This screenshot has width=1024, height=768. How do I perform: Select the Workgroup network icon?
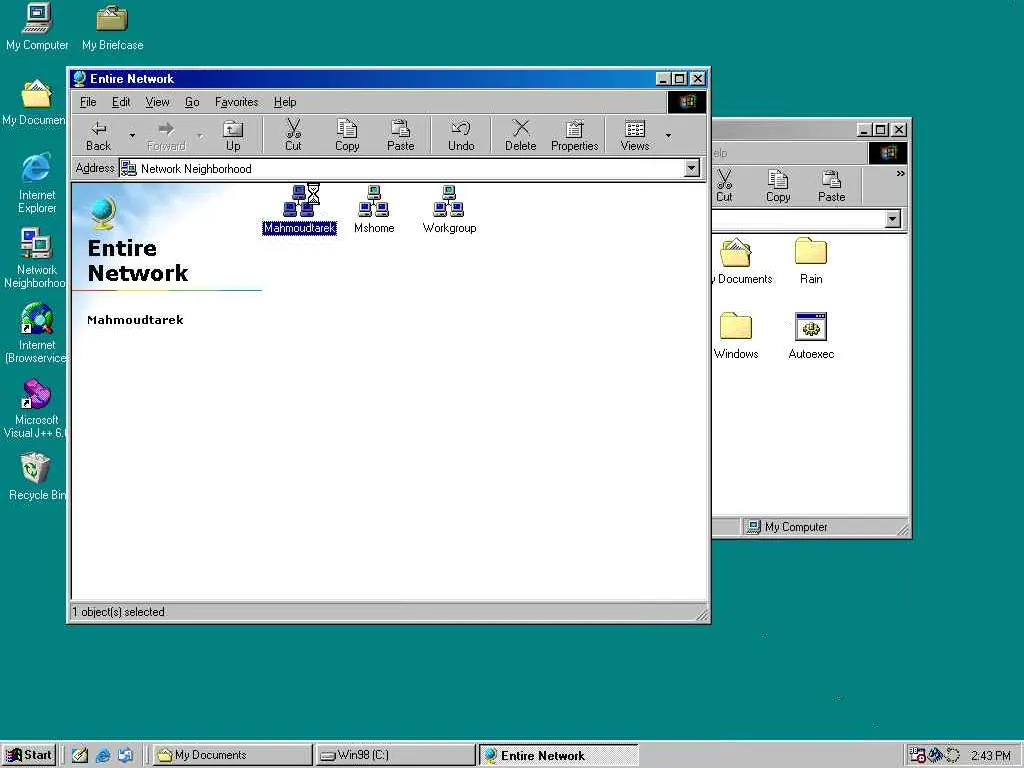449,209
